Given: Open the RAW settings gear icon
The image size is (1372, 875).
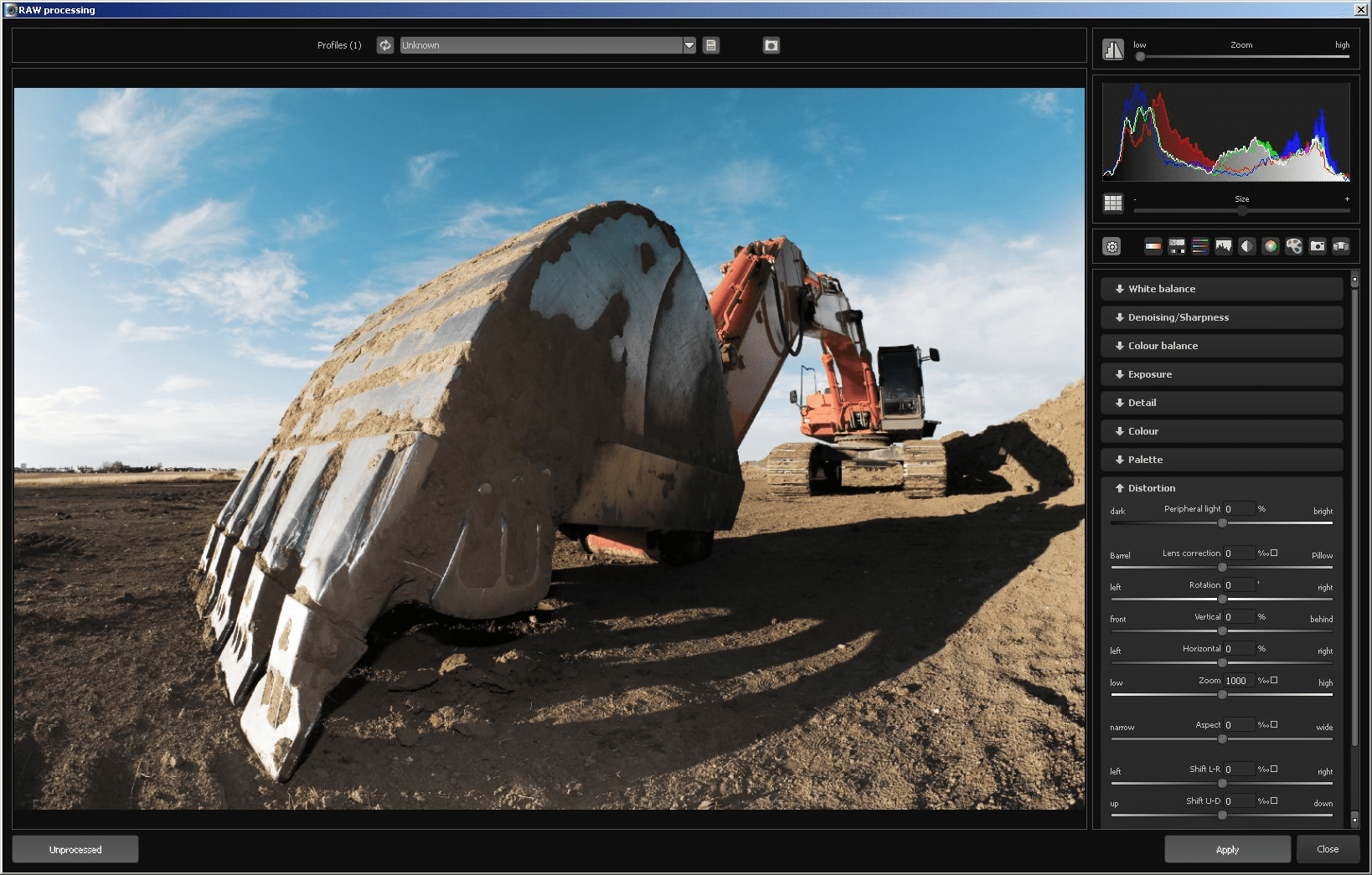Looking at the screenshot, I should pos(1112,246).
